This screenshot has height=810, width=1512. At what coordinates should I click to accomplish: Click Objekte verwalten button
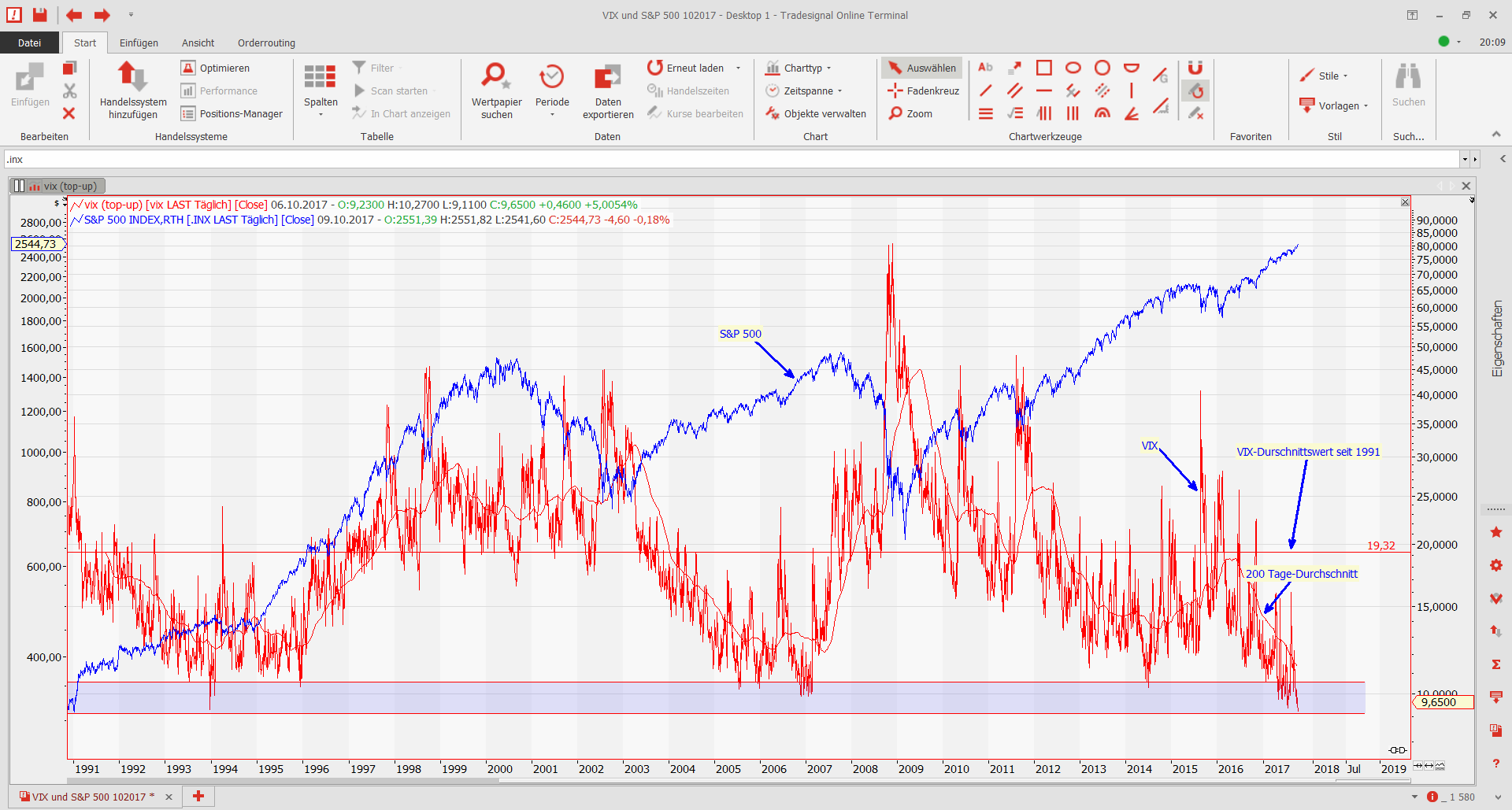(x=816, y=113)
